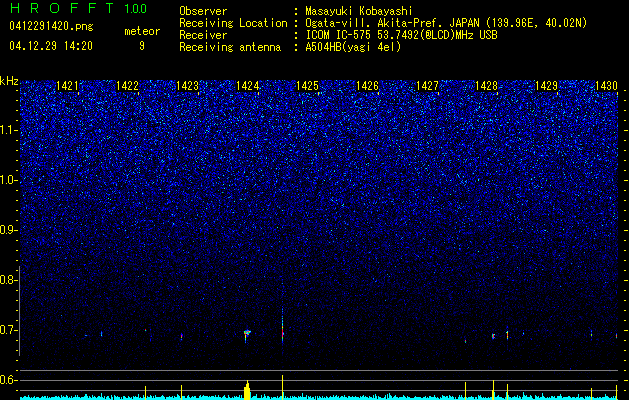629x400 pixels.
Task: Click the green 'meteor' label
Action: (142, 31)
